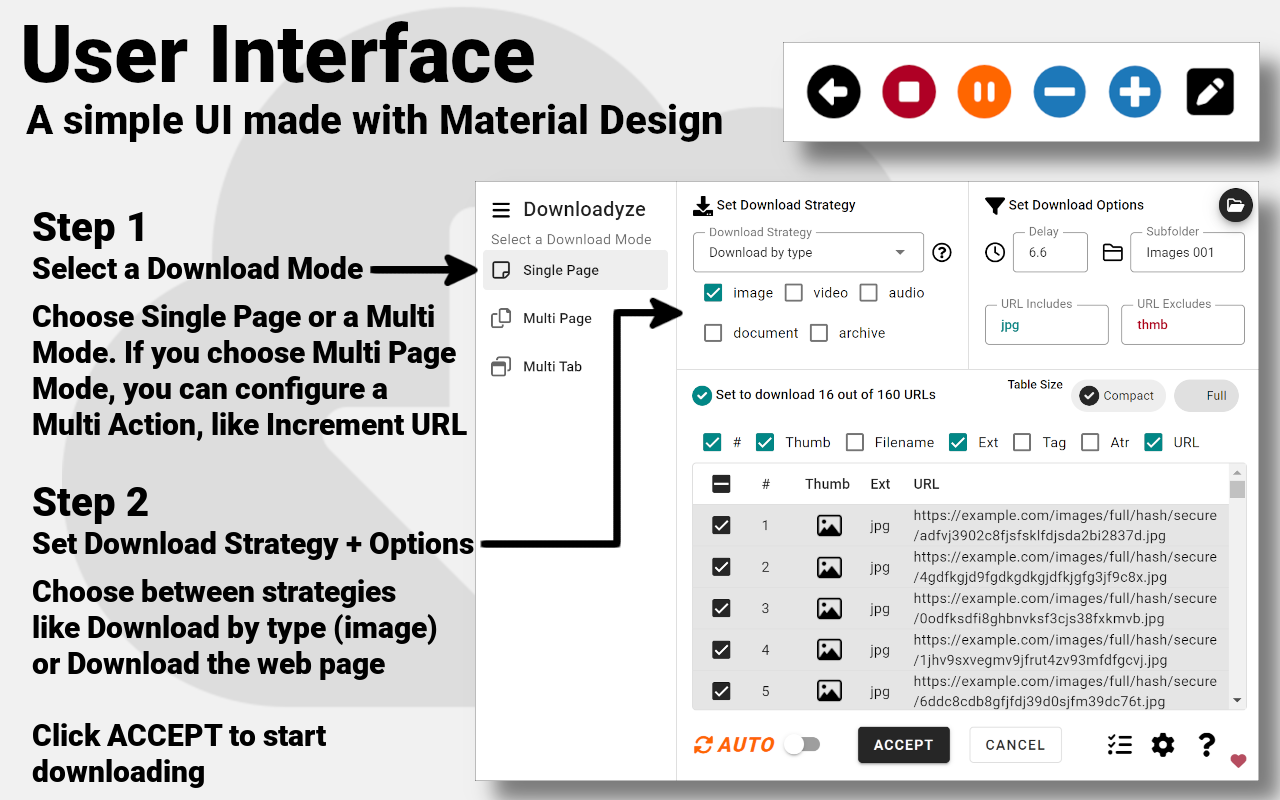Open the settings gear icon
1280x800 pixels.
1162,745
